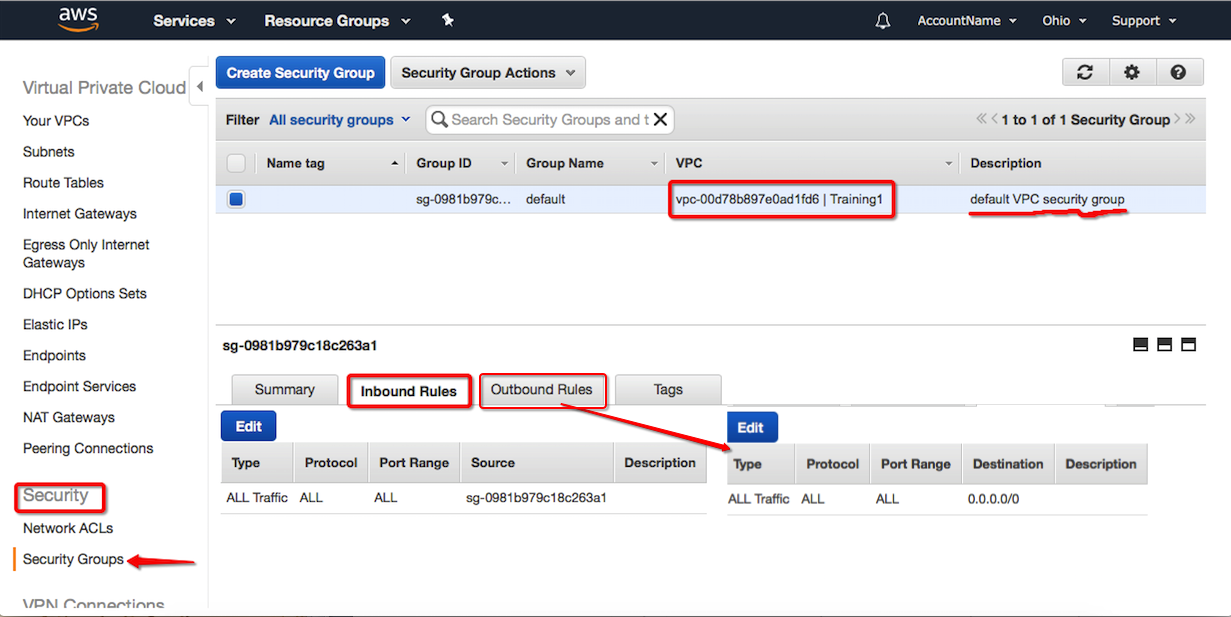Viewport: 1231px width, 617px height.
Task: Collapse the left navigation sidebar arrow
Action: tap(200, 88)
